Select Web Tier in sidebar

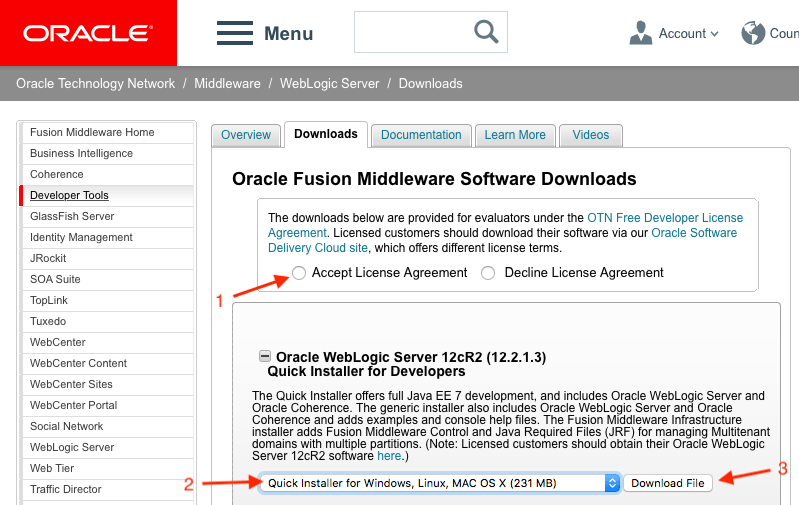point(108,468)
